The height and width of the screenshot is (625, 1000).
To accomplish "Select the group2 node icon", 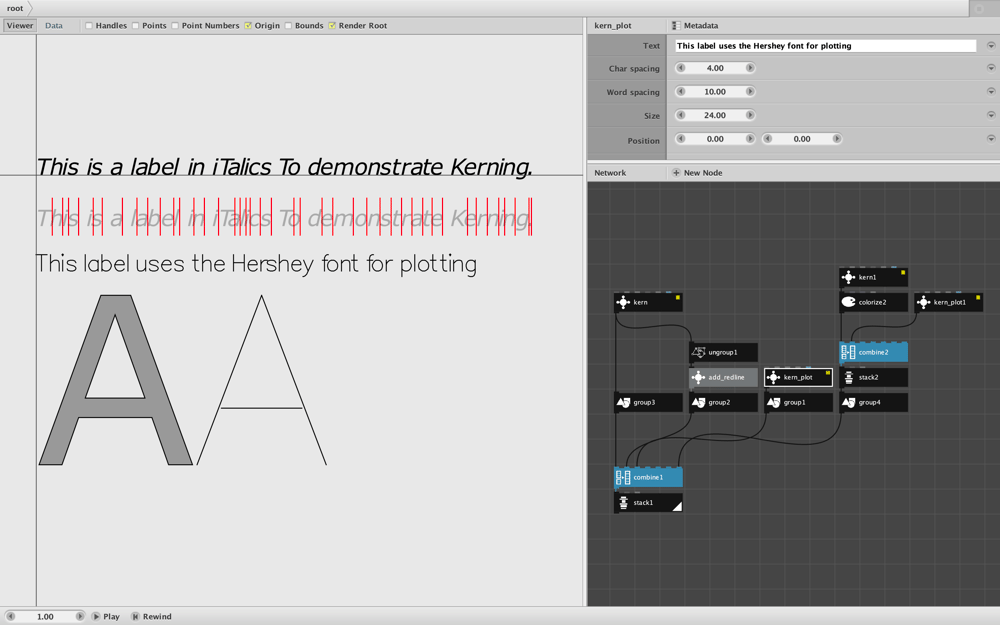I will 698,402.
